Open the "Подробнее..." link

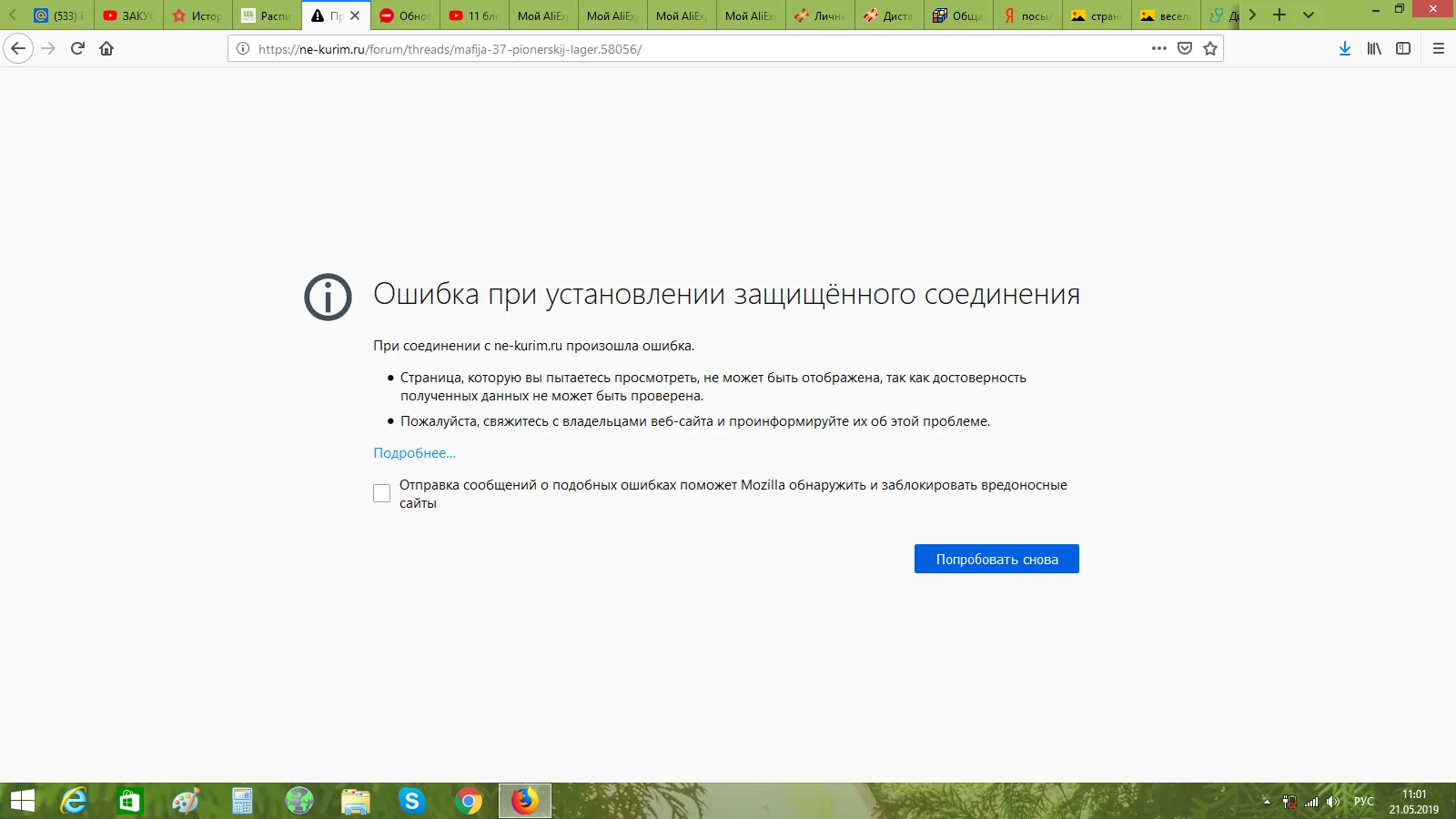414,453
